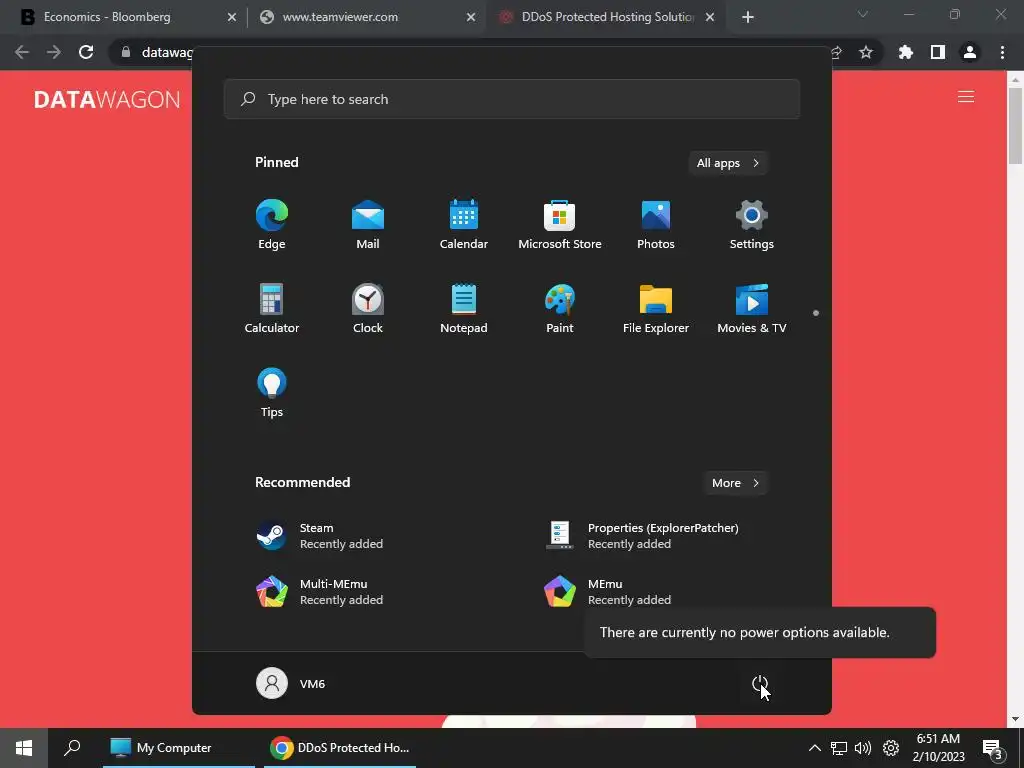The width and height of the screenshot is (1024, 768).
Task: Click the page scrollbar thumb
Action: (1015, 125)
